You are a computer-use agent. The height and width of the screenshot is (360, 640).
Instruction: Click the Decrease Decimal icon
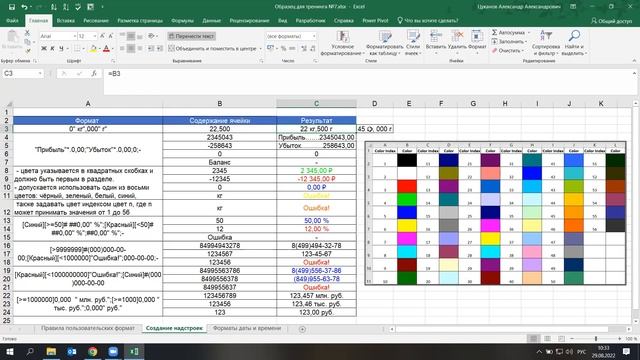313,49
